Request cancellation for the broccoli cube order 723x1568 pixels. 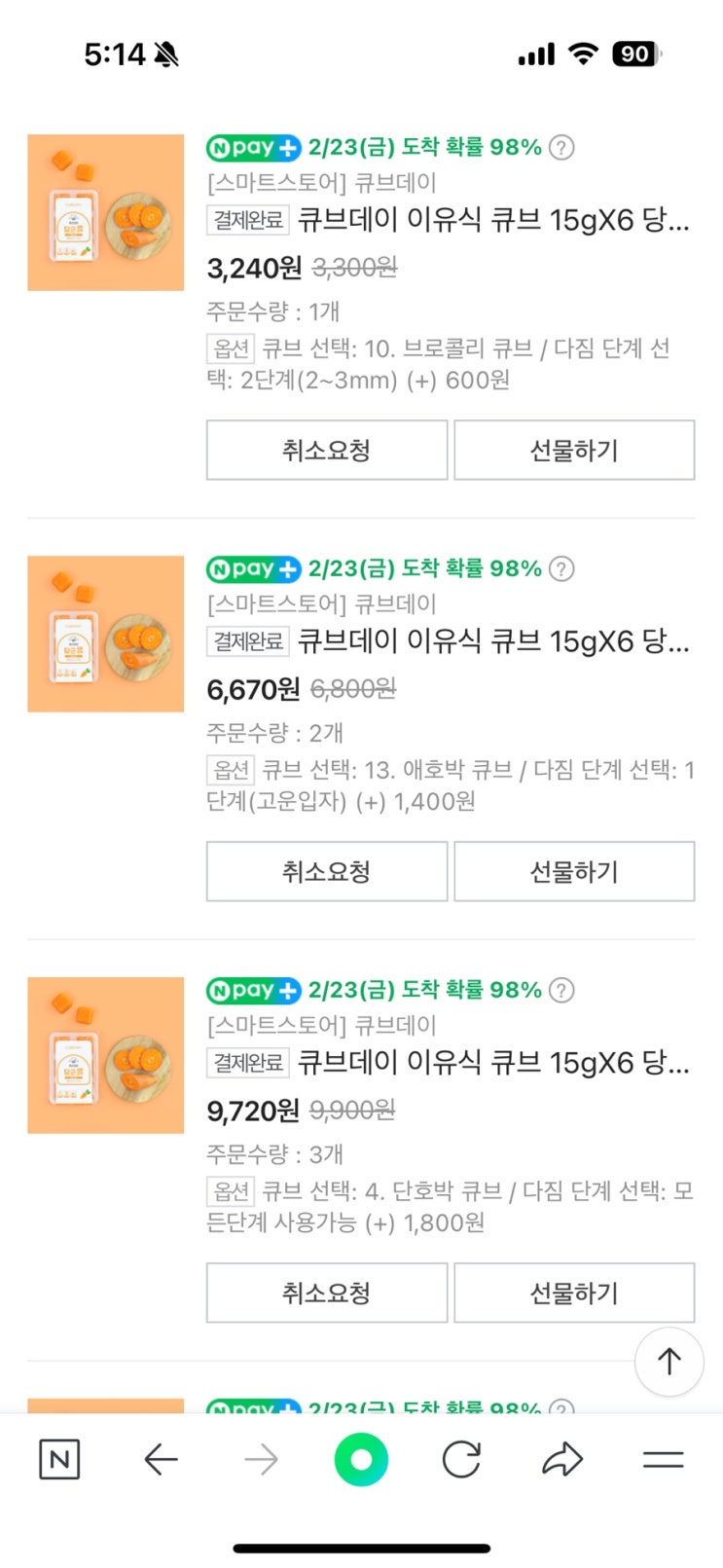tap(327, 451)
